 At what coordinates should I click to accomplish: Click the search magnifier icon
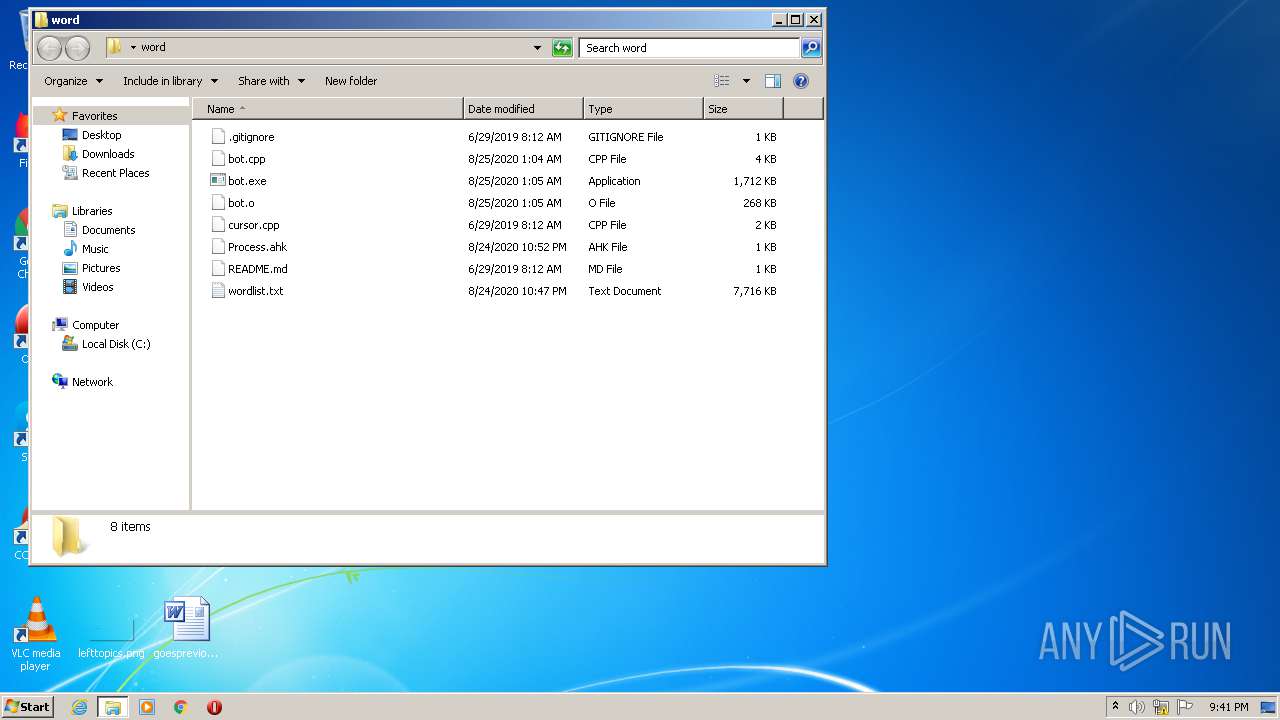click(811, 48)
